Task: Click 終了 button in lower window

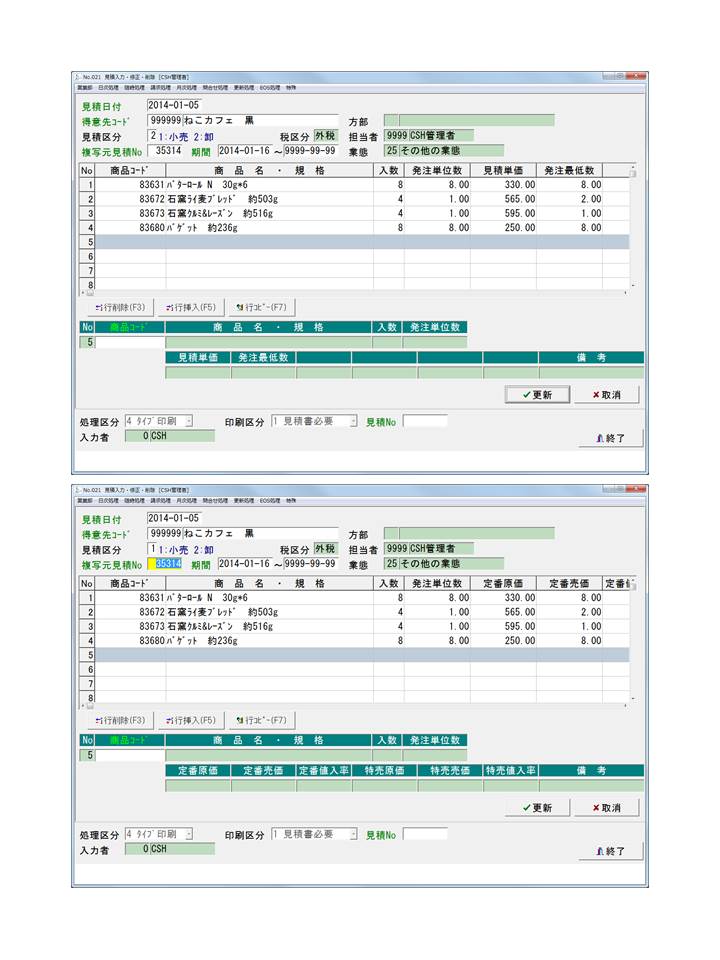Action: (x=610, y=852)
